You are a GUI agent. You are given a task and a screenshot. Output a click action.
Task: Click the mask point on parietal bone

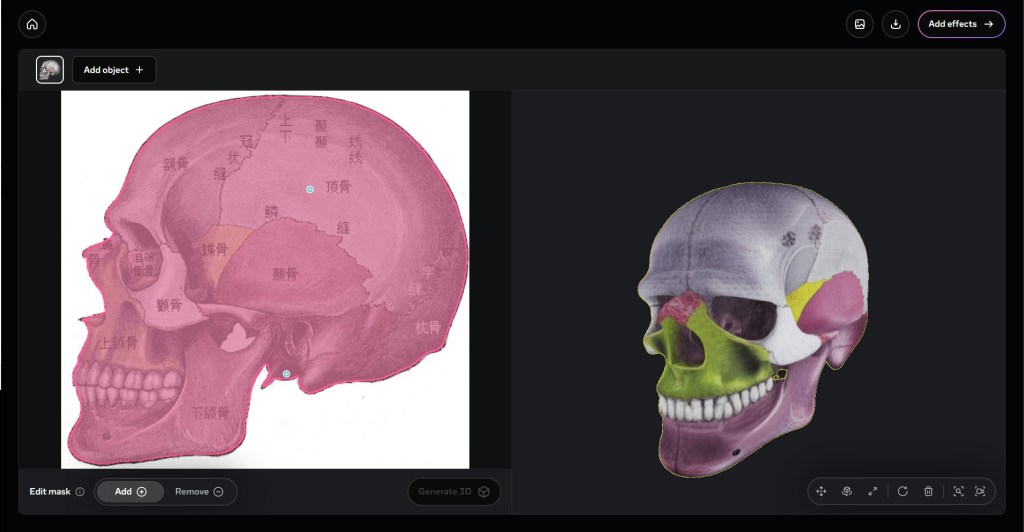[x=310, y=189]
